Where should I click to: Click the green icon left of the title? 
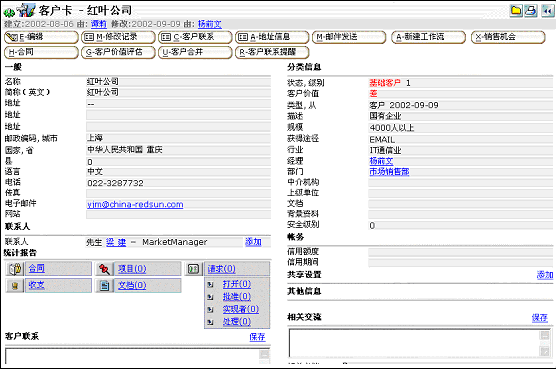coord(9,13)
